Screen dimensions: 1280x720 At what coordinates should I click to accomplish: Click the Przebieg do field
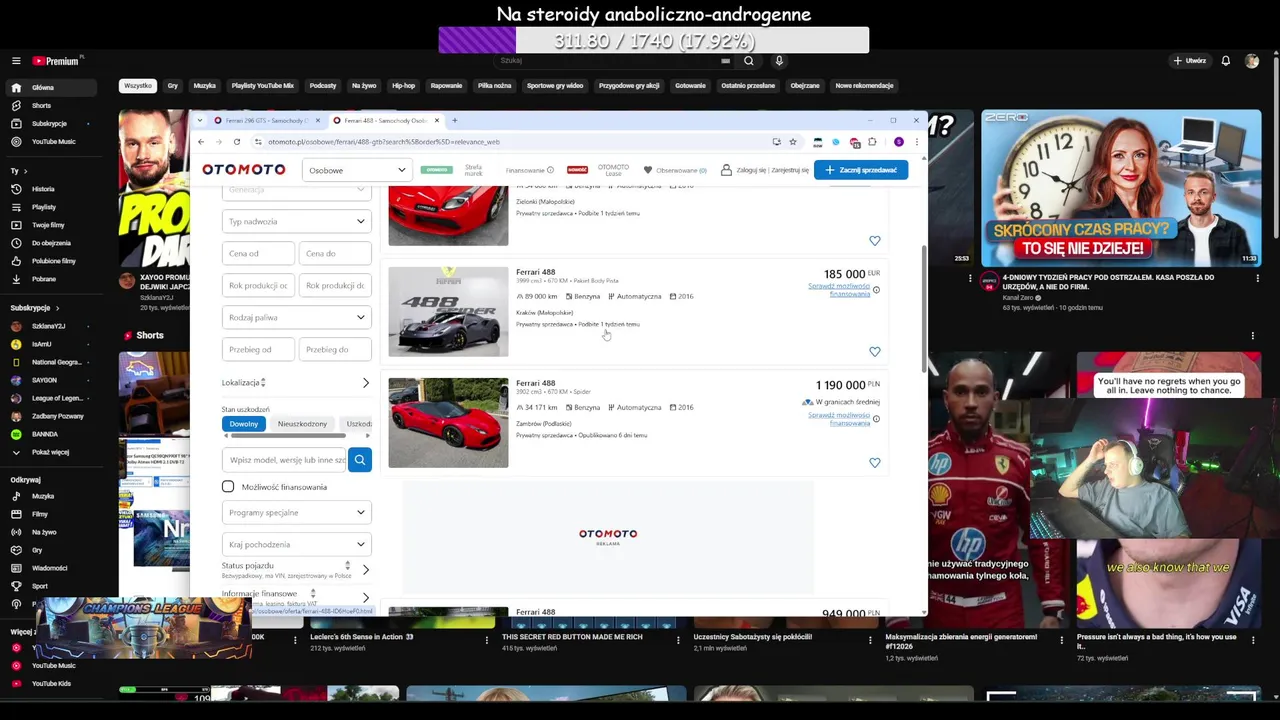pos(335,349)
